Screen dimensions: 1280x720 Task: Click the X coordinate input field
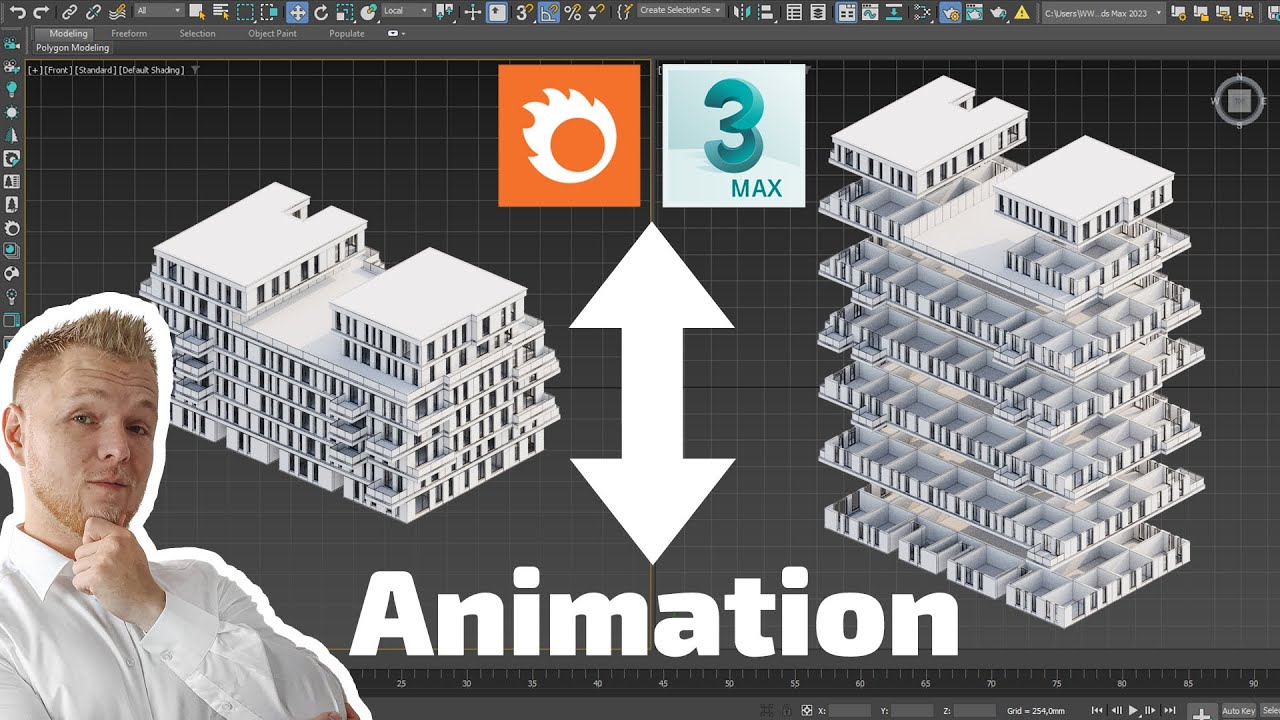coord(851,711)
